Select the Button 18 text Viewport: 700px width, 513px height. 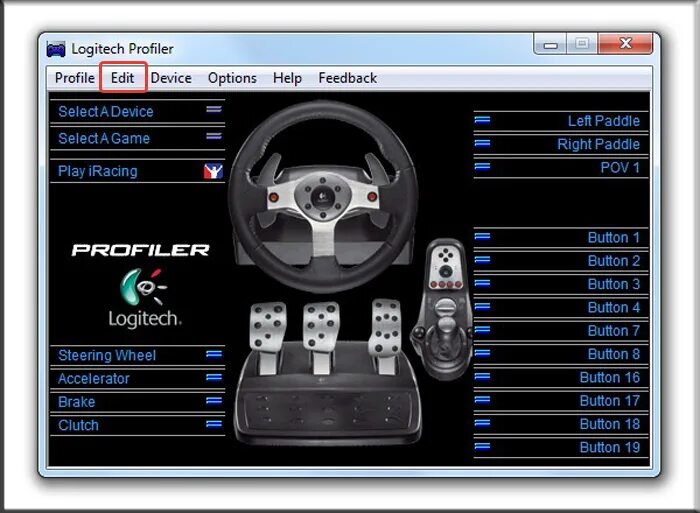(610, 424)
